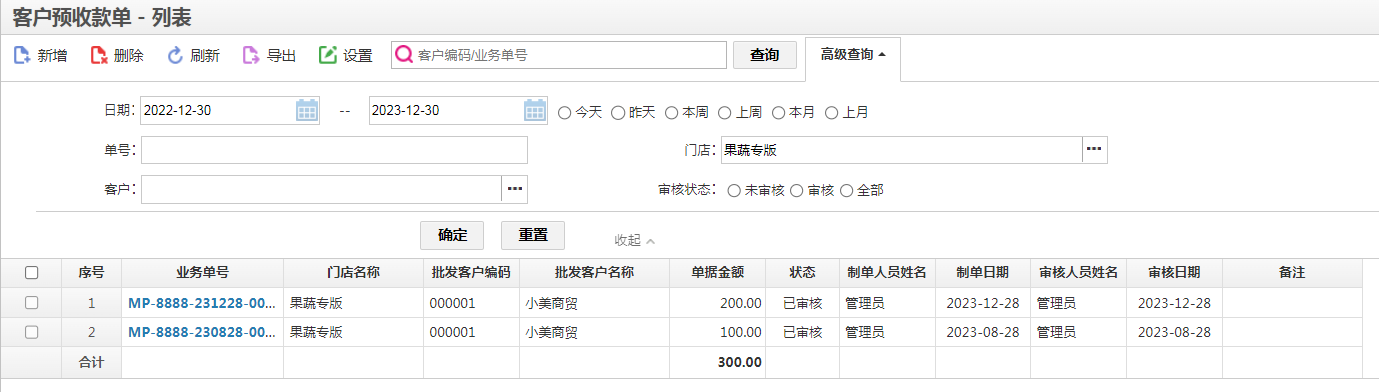Click the 客户 input field
Screen dimensions: 1379x392
click(321, 189)
